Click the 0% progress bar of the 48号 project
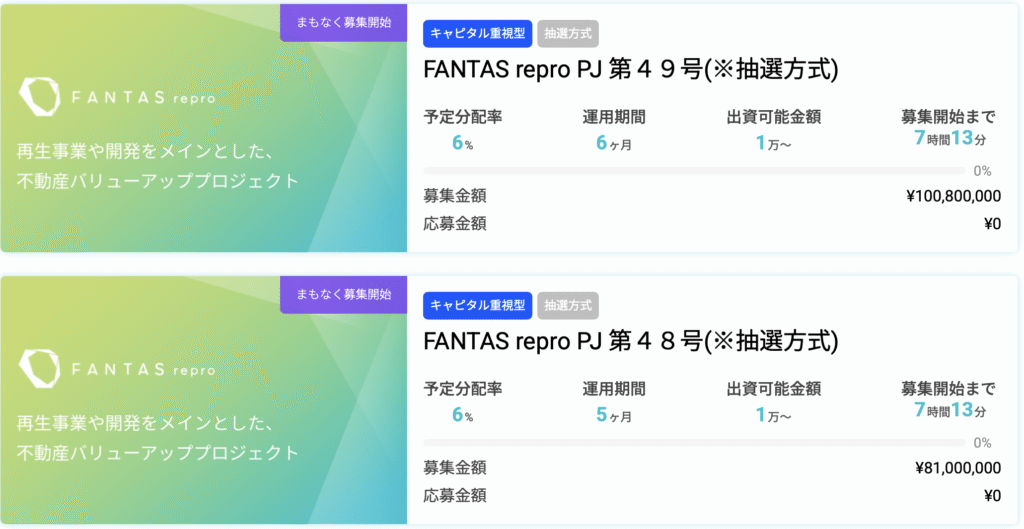The height and width of the screenshot is (529, 1024). click(x=694, y=443)
